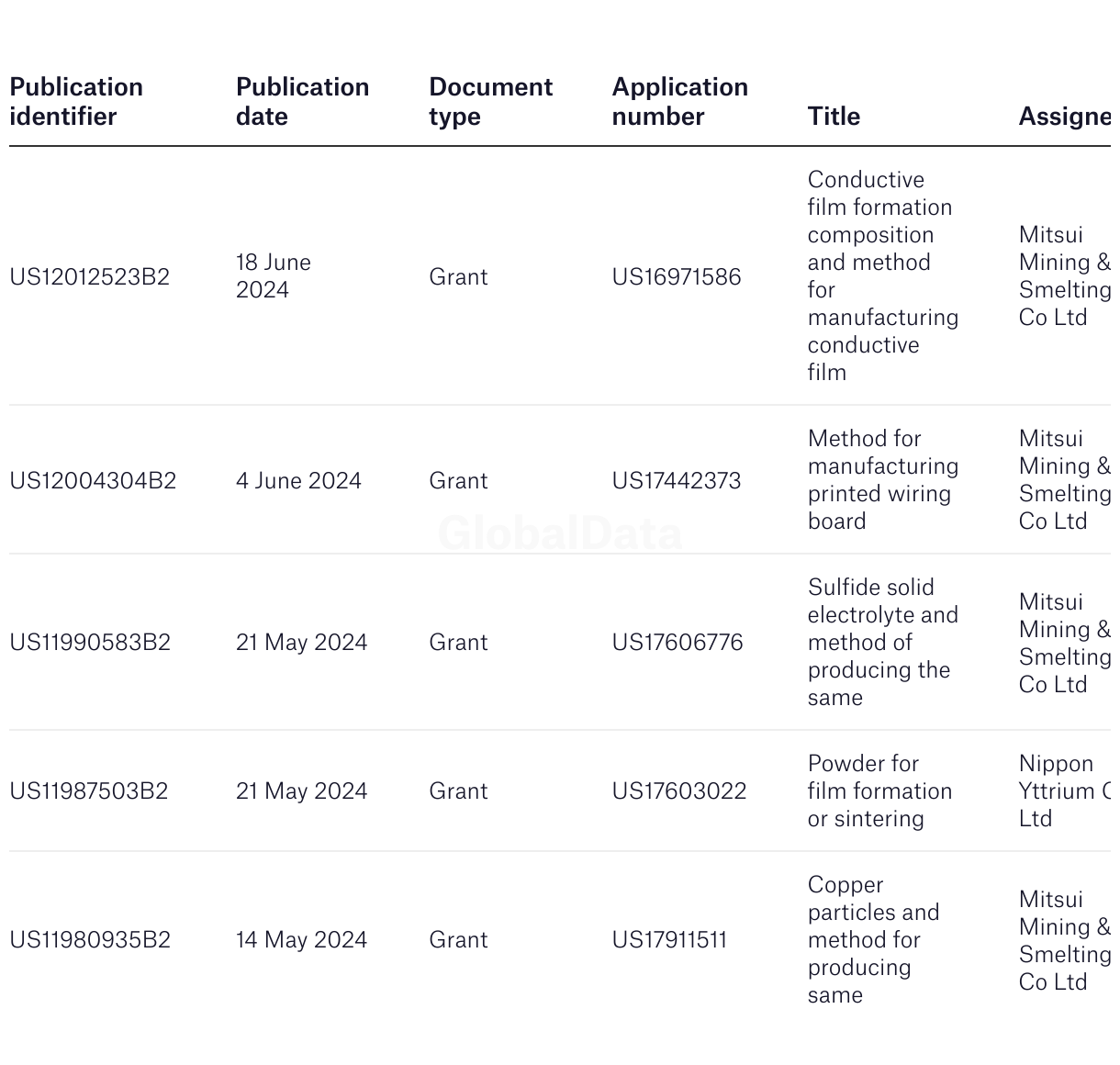Click the Grant cell for US11990583B2
The image size is (1120, 1065).
pos(458,643)
